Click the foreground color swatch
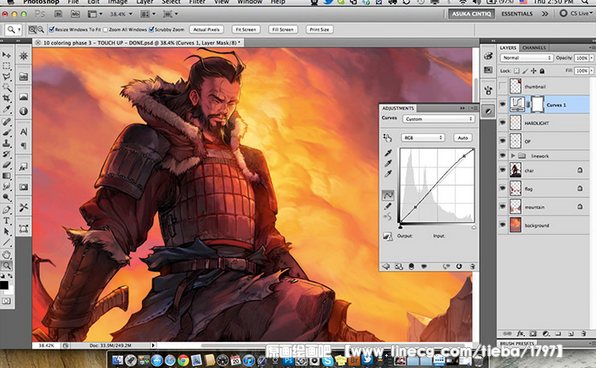The image size is (596, 368). pyautogui.click(x=4, y=285)
